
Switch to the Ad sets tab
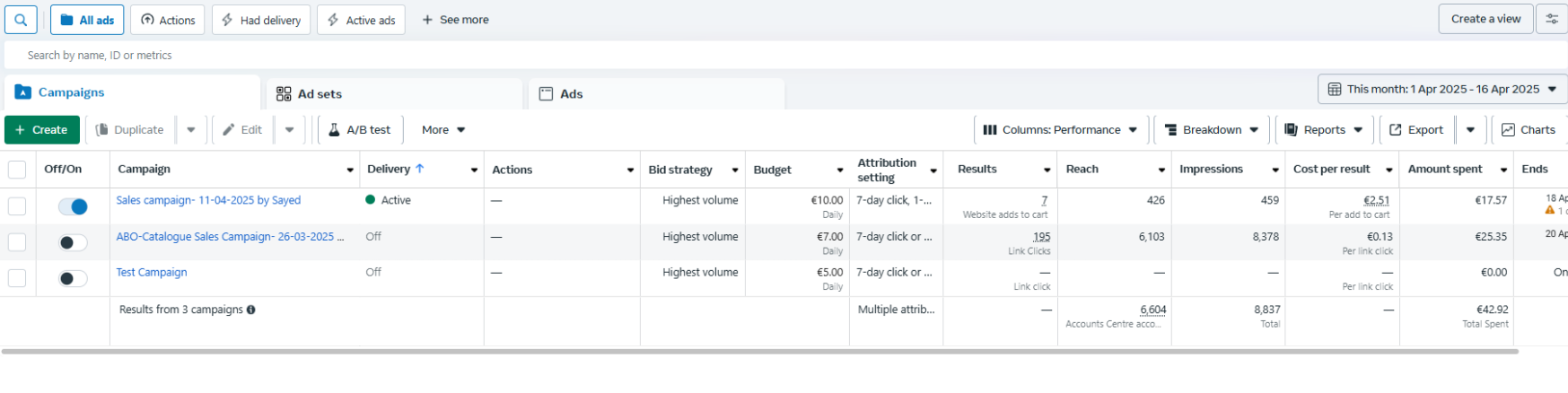point(320,94)
